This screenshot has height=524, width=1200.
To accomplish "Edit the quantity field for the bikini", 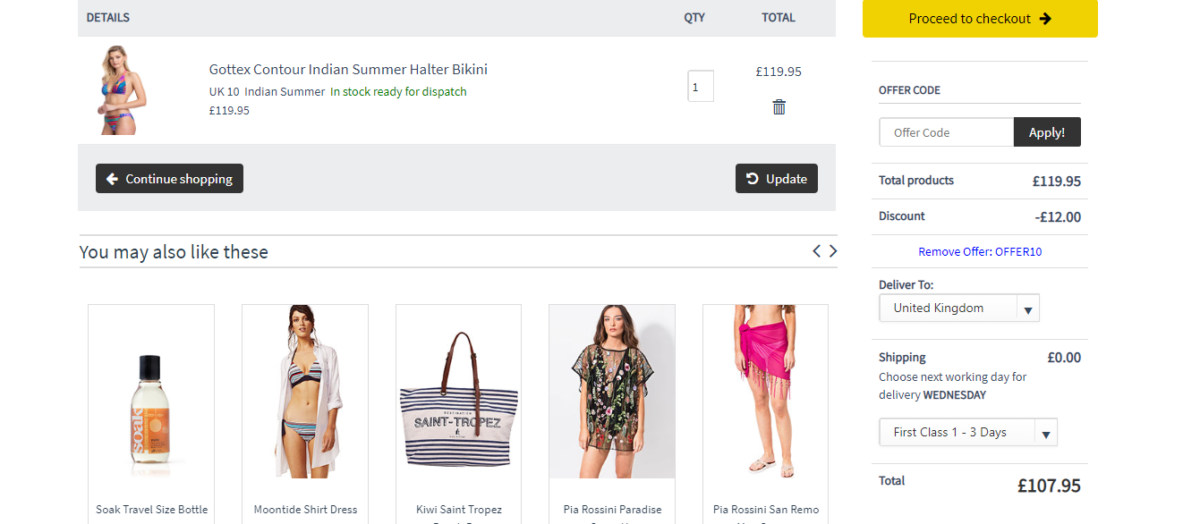I will click(x=701, y=86).
